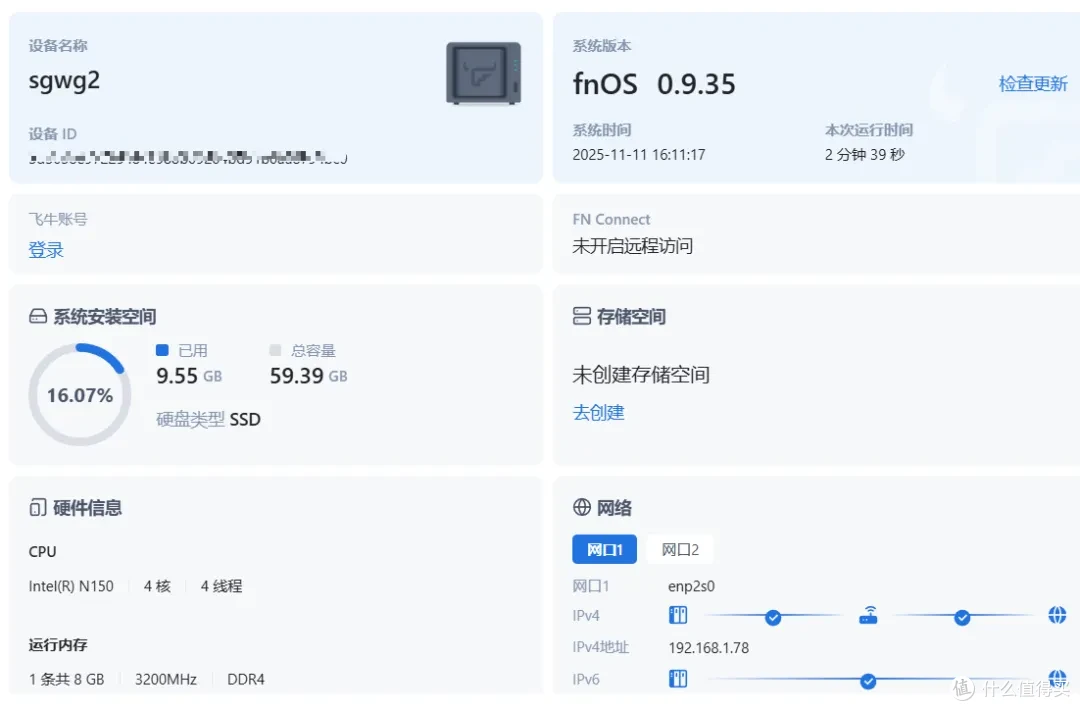The image size is (1080, 711).
Task: Click the 网络 globe icon
Action: [582, 508]
